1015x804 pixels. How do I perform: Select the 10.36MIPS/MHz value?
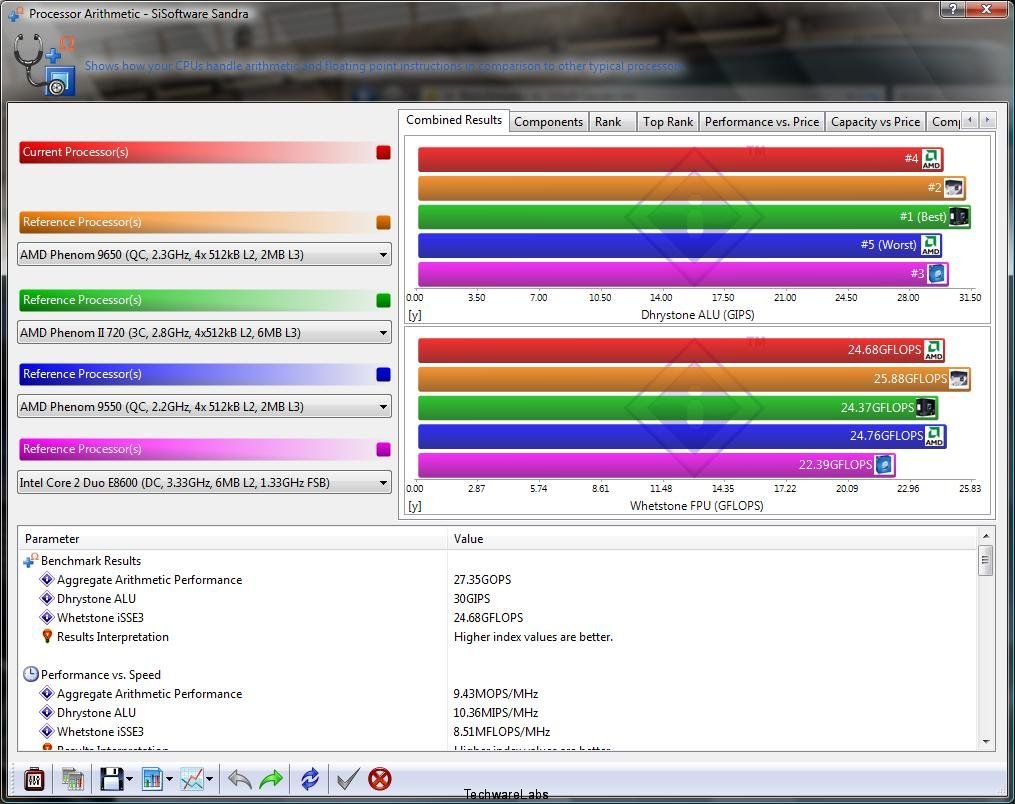(x=496, y=713)
